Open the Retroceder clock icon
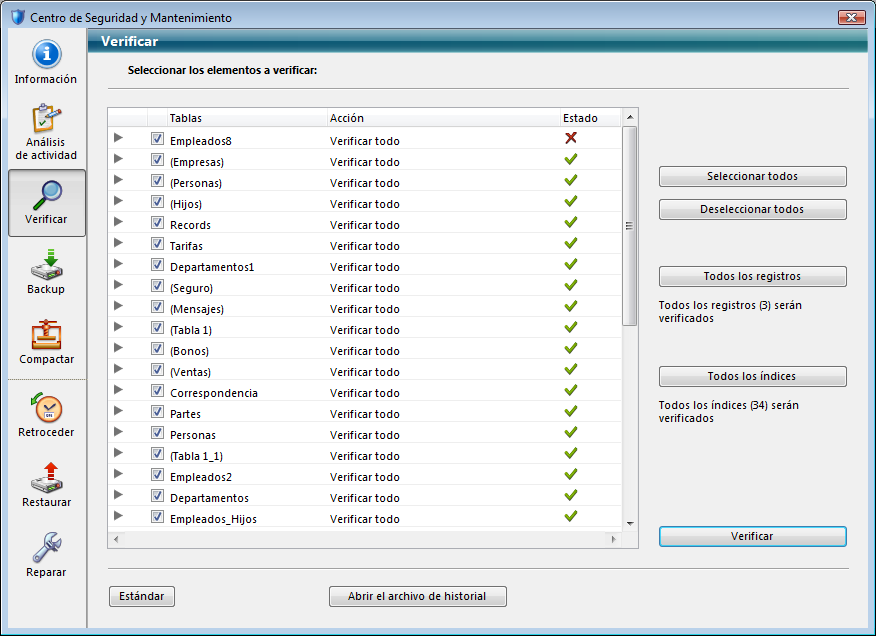Screen dimensions: 876x636 click(x=46, y=407)
